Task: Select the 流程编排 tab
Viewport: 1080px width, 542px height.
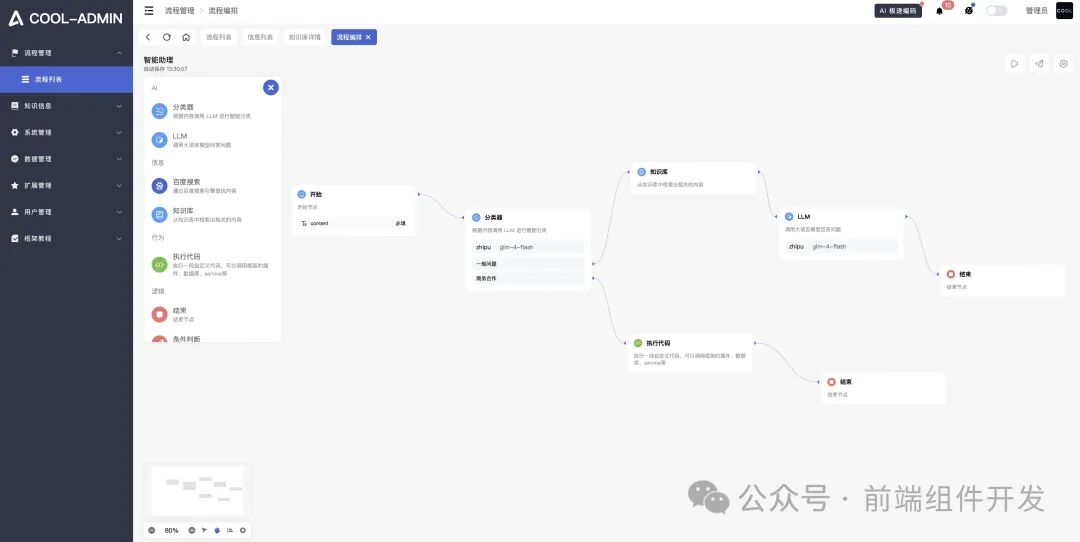Action: (x=349, y=37)
